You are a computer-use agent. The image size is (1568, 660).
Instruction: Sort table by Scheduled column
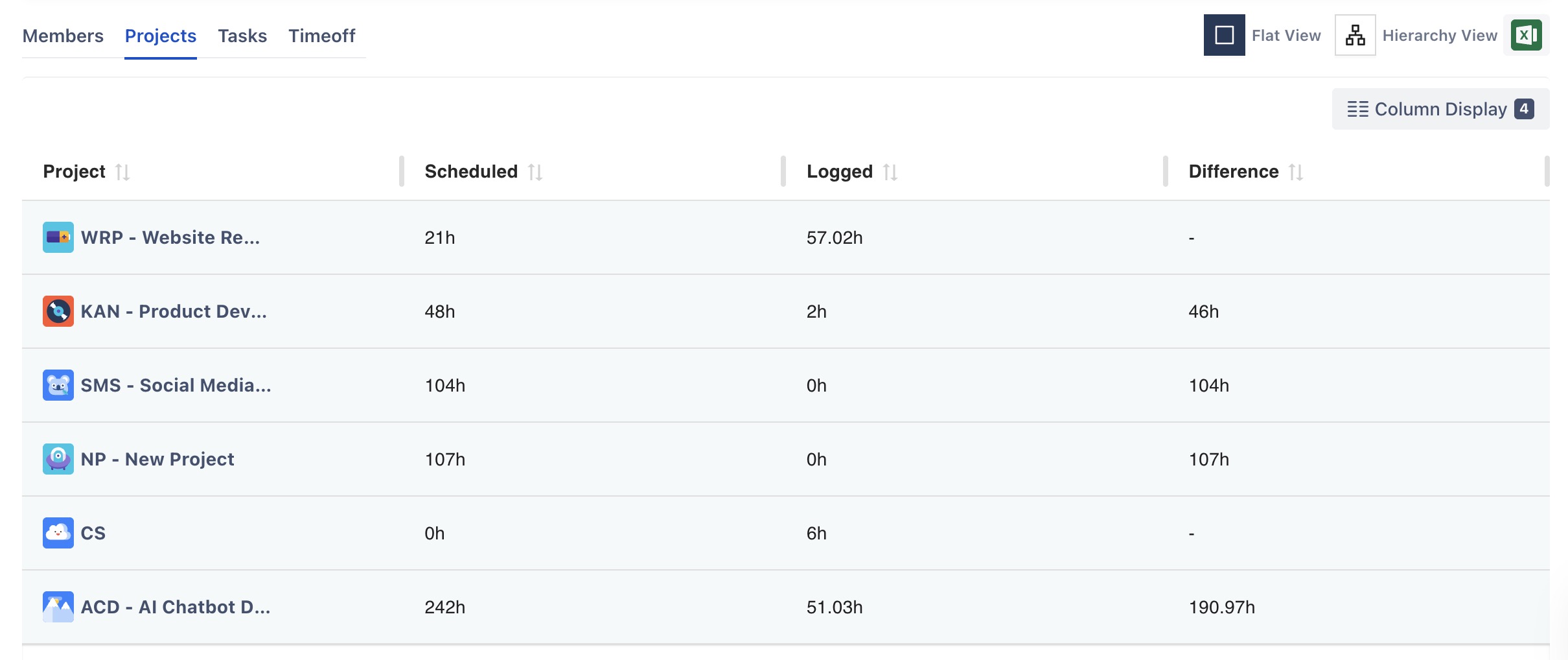(x=535, y=172)
